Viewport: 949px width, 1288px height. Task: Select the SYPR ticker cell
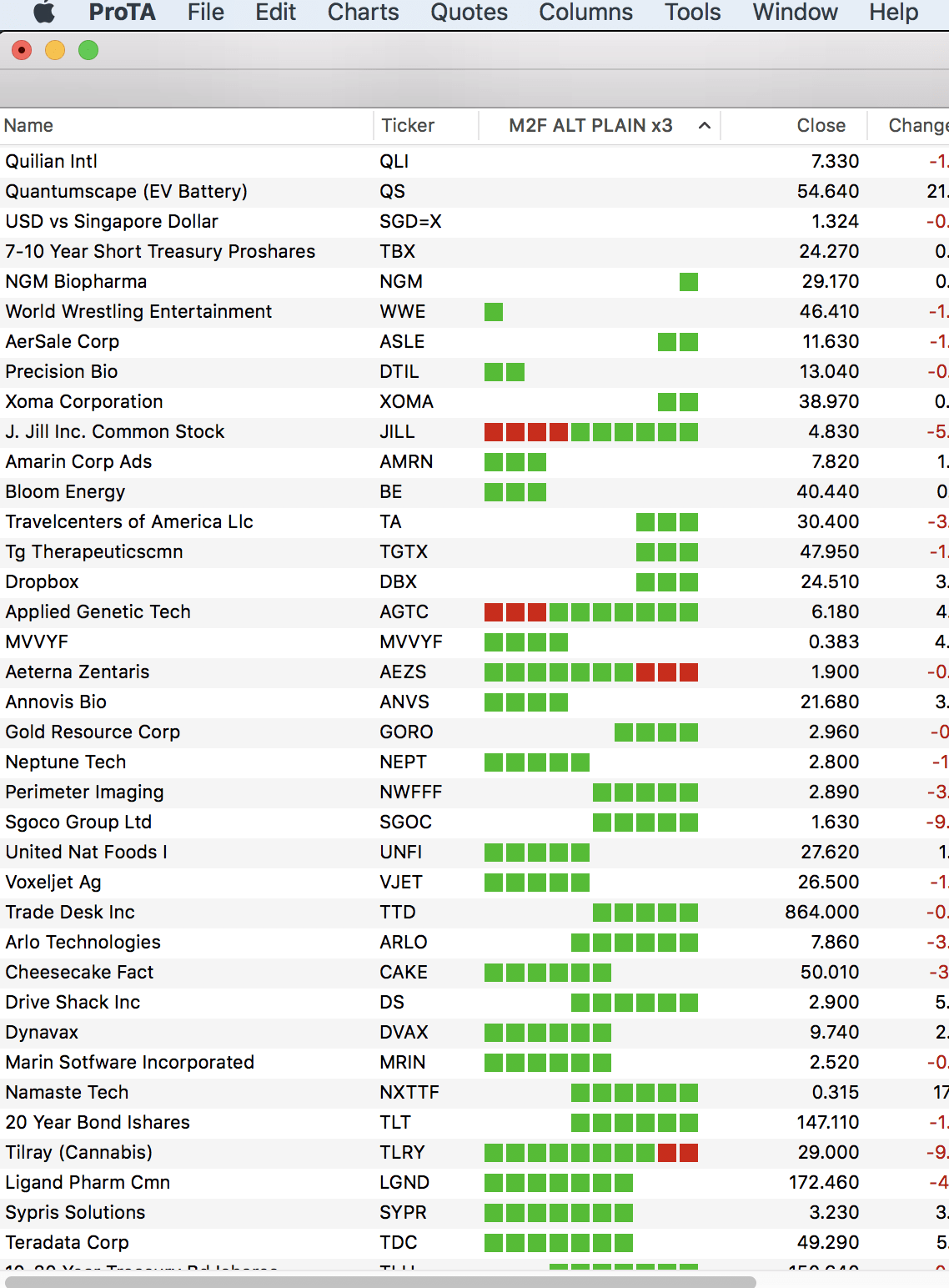coord(403,1213)
